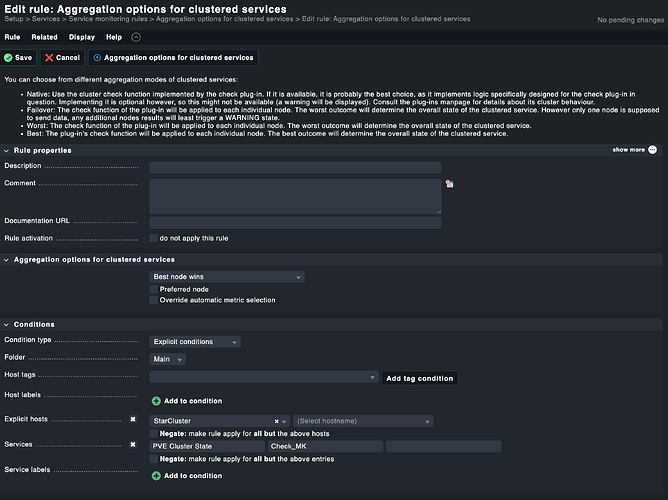Click the green Save checkmark icon
Screen dimensions: 668x500
click(x=9, y=58)
